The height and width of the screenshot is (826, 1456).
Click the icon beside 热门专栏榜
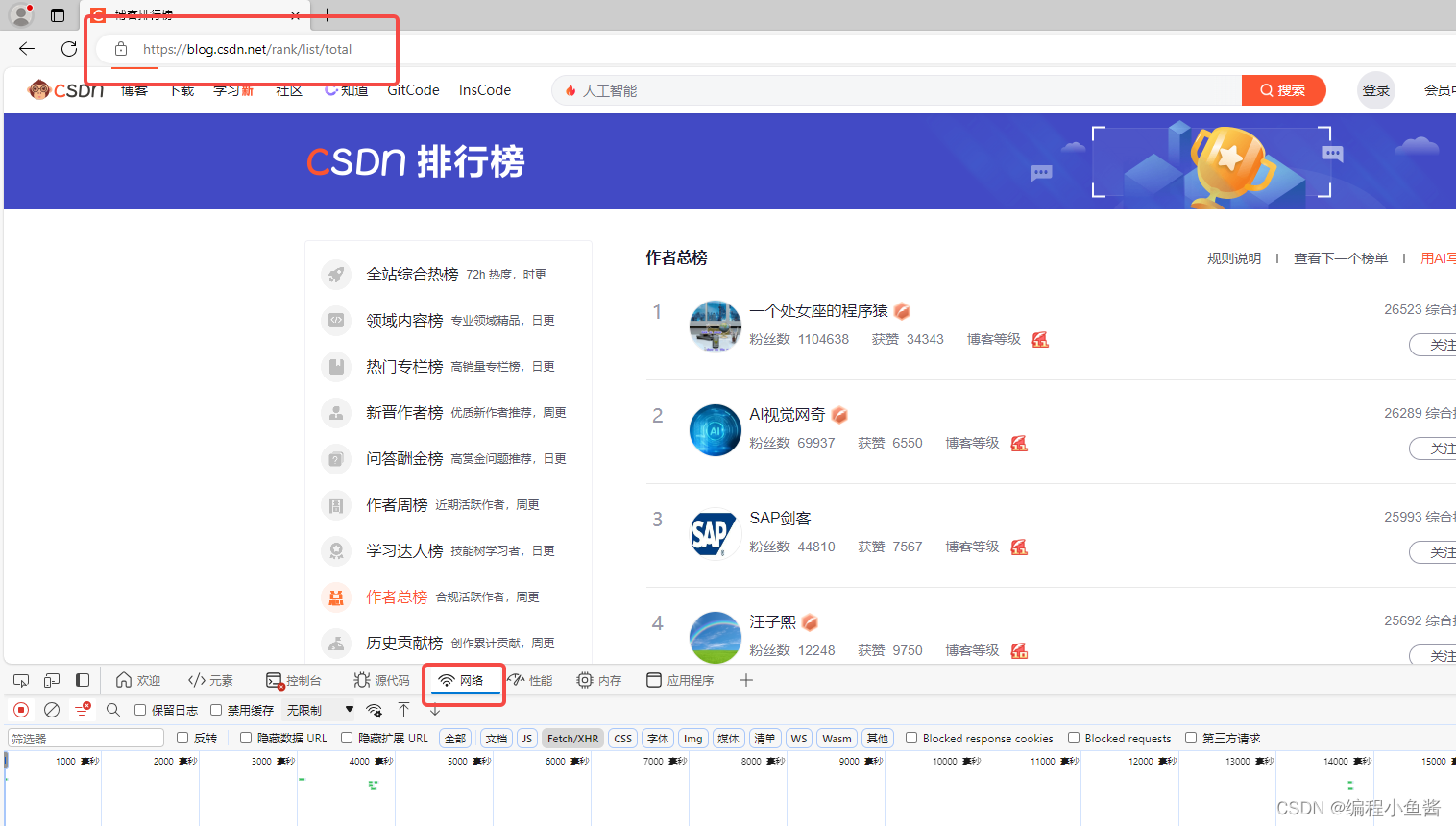(x=336, y=367)
